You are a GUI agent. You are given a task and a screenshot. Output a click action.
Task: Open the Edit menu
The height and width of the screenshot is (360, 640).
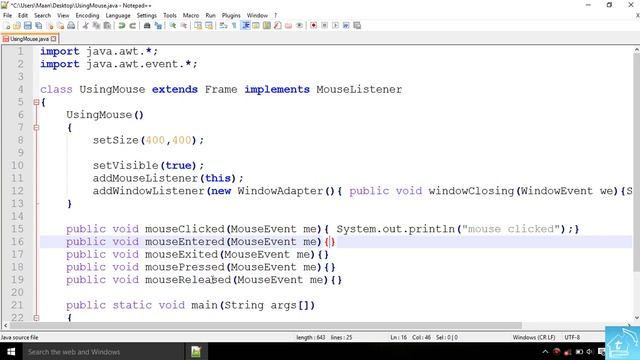coord(23,15)
